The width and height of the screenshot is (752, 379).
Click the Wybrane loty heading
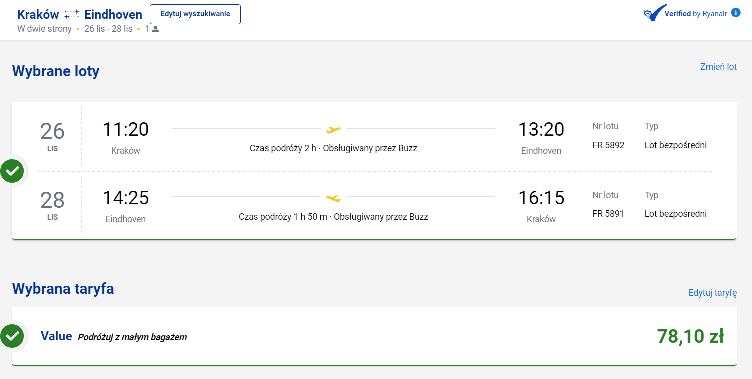pyautogui.click(x=56, y=71)
